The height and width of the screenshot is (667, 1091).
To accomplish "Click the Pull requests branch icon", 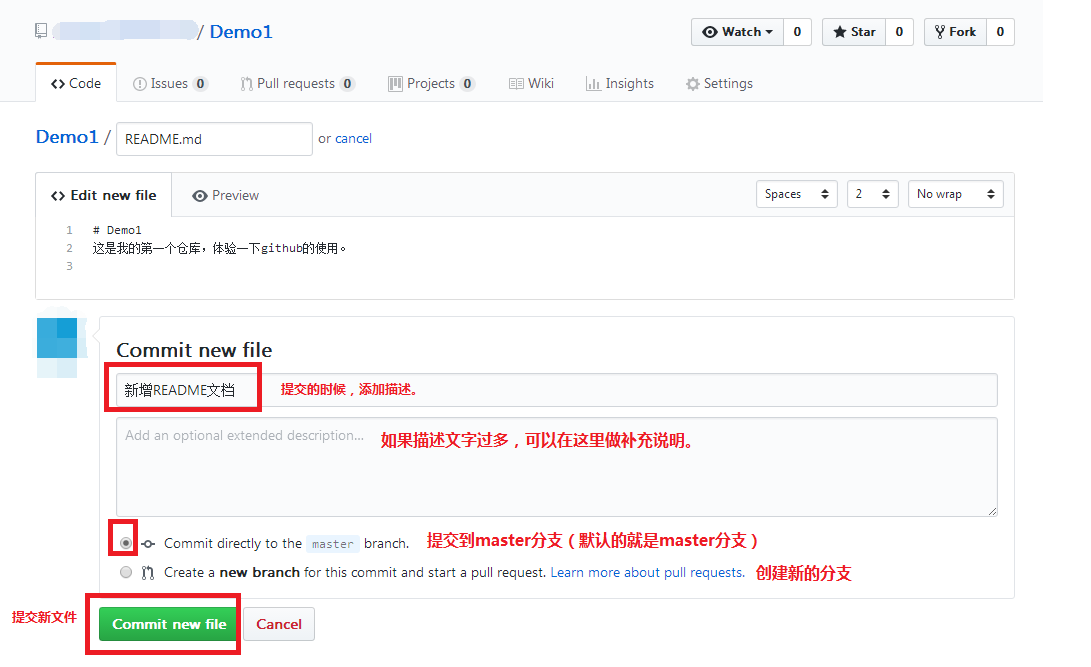I will (x=246, y=84).
